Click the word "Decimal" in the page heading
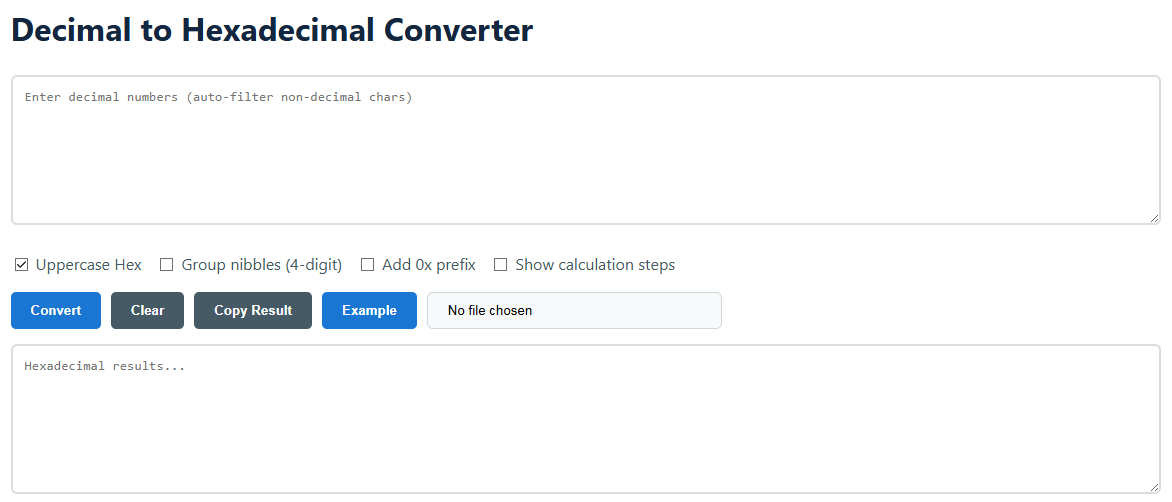The width and height of the screenshot is (1172, 502). tap(71, 30)
